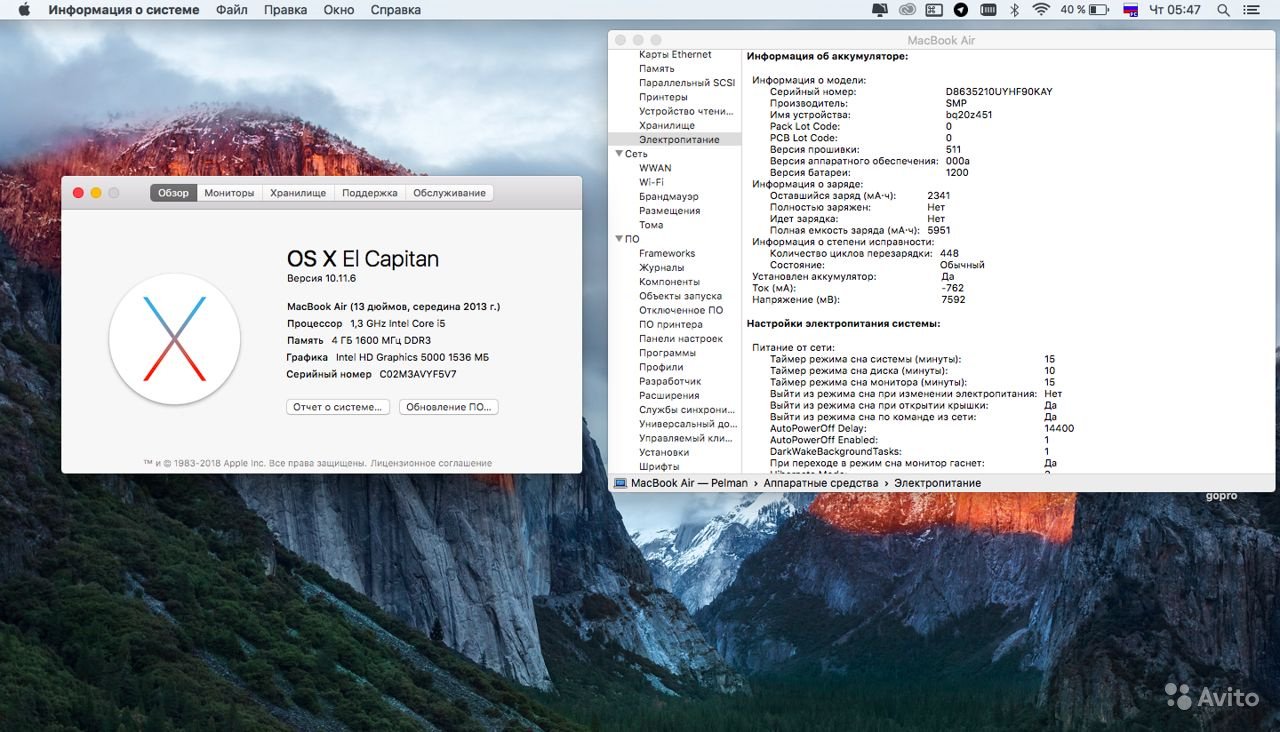Switch to the "Обслуживание" tab

450,193
